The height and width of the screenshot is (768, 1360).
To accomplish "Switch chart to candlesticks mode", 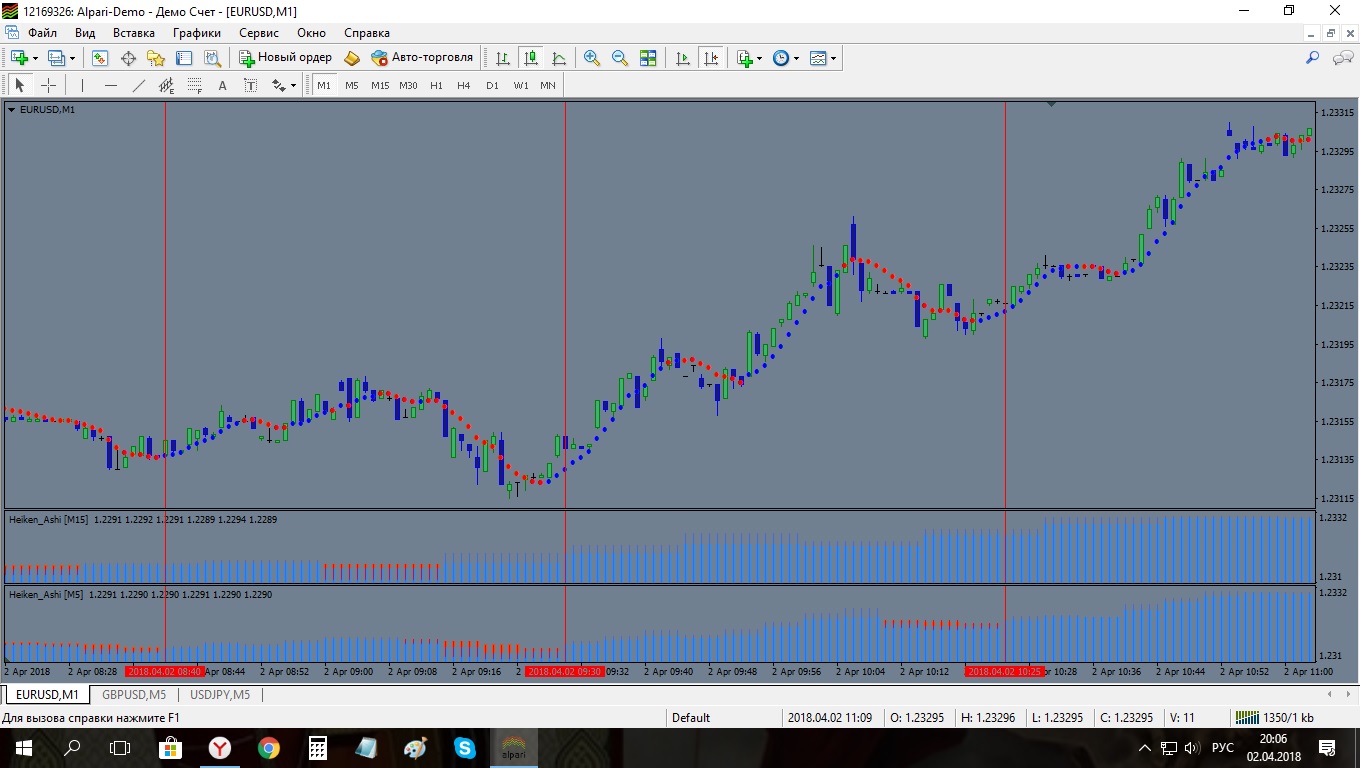I will [531, 58].
